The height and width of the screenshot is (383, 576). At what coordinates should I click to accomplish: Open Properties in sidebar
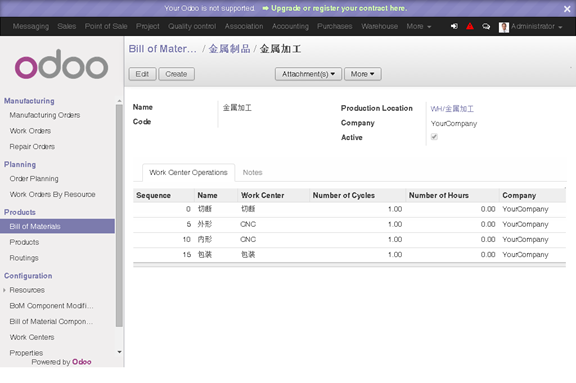point(26,353)
